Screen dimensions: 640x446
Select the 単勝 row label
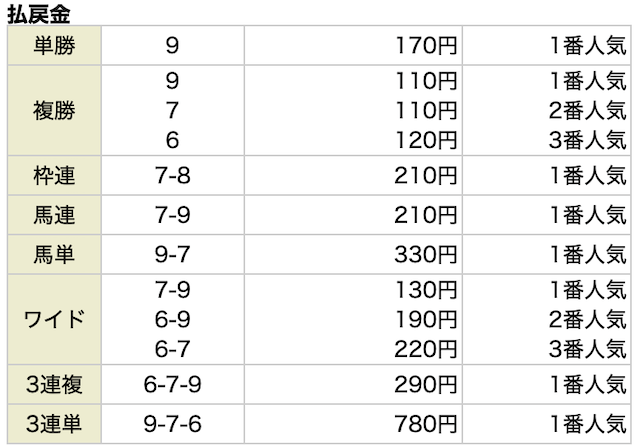[x=53, y=46]
